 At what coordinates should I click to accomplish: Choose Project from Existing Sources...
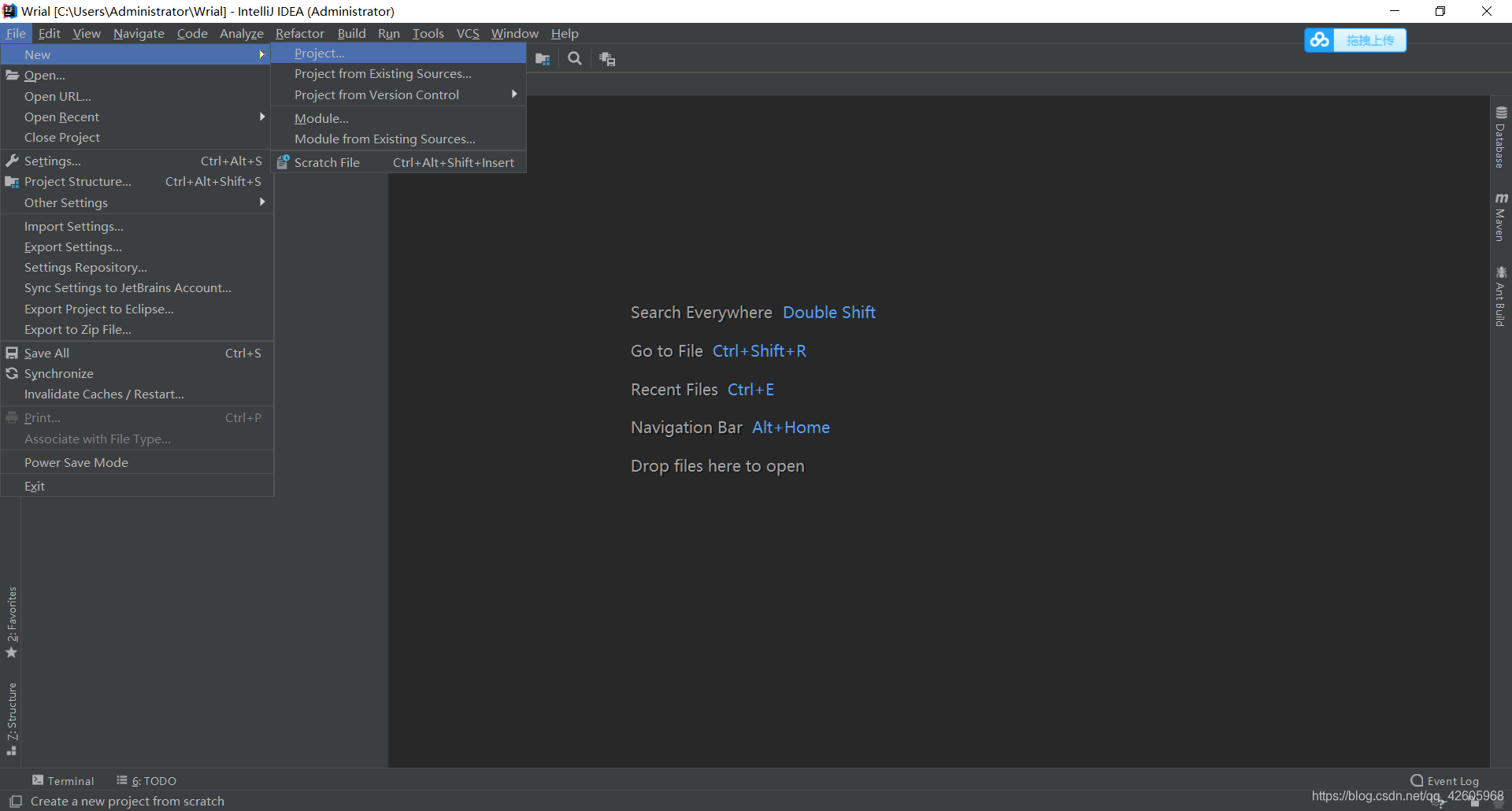click(398, 73)
